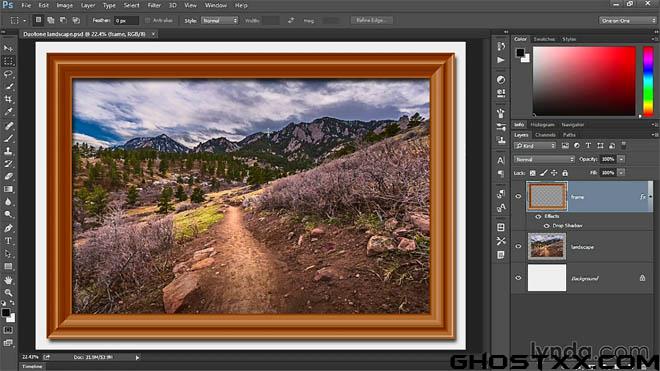Viewport: 660px width, 371px height.
Task: Swap width and height icon
Action: (291, 20)
